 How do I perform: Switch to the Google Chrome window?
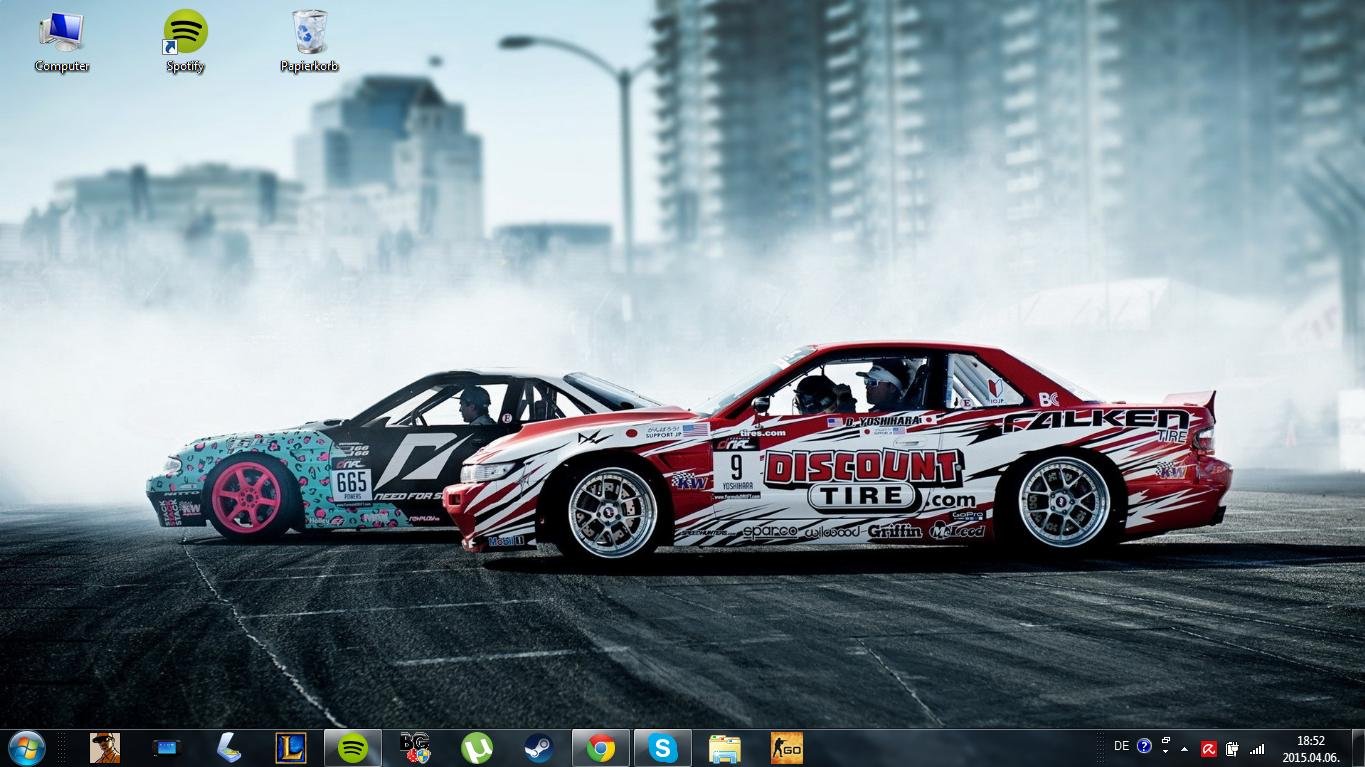pos(601,748)
